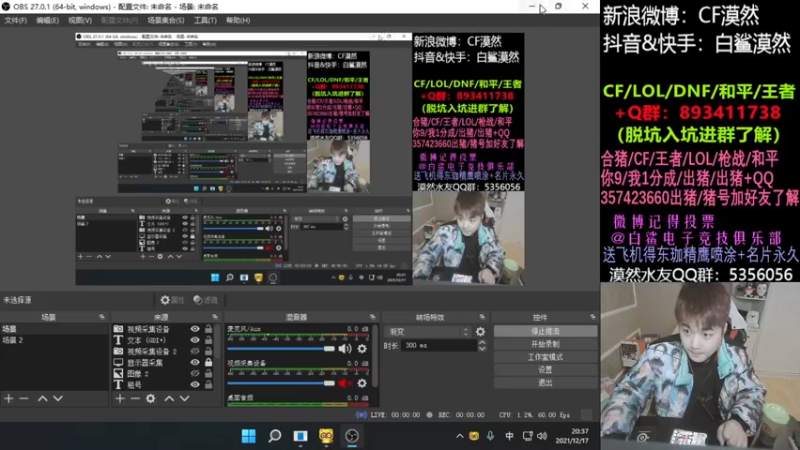Open 场景集合(S) menu
This screenshot has width=800, height=450.
[x=166, y=20]
